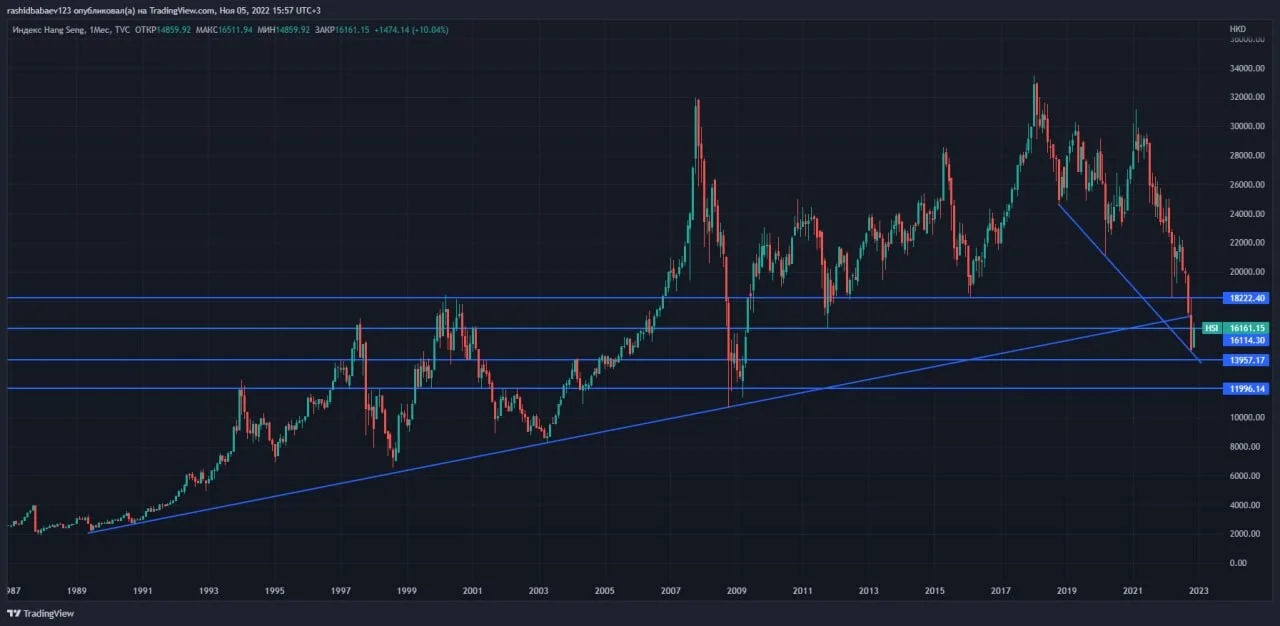Click the 1997 year on time axis
The height and width of the screenshot is (626, 1280).
[x=341, y=591]
